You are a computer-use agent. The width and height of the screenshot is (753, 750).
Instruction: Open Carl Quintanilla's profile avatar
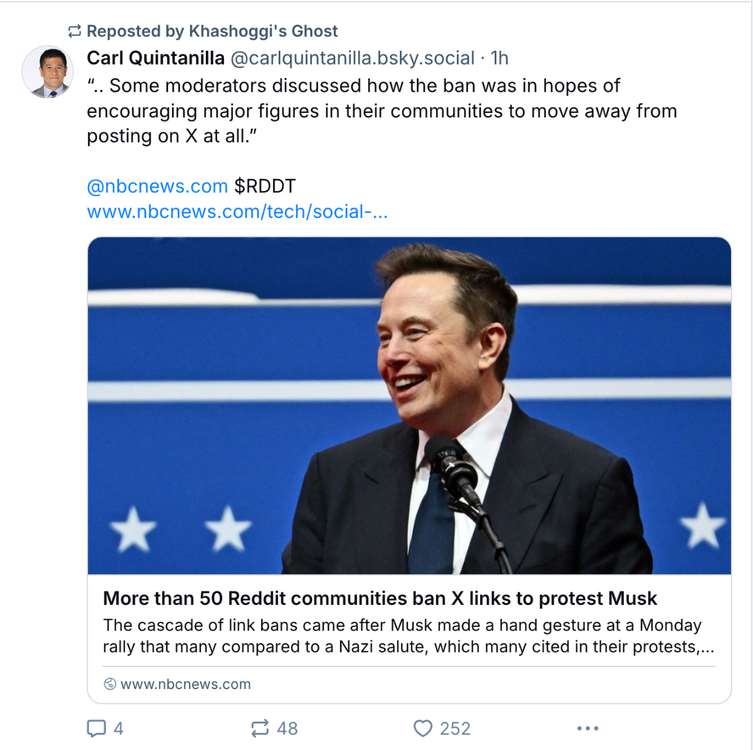47,71
